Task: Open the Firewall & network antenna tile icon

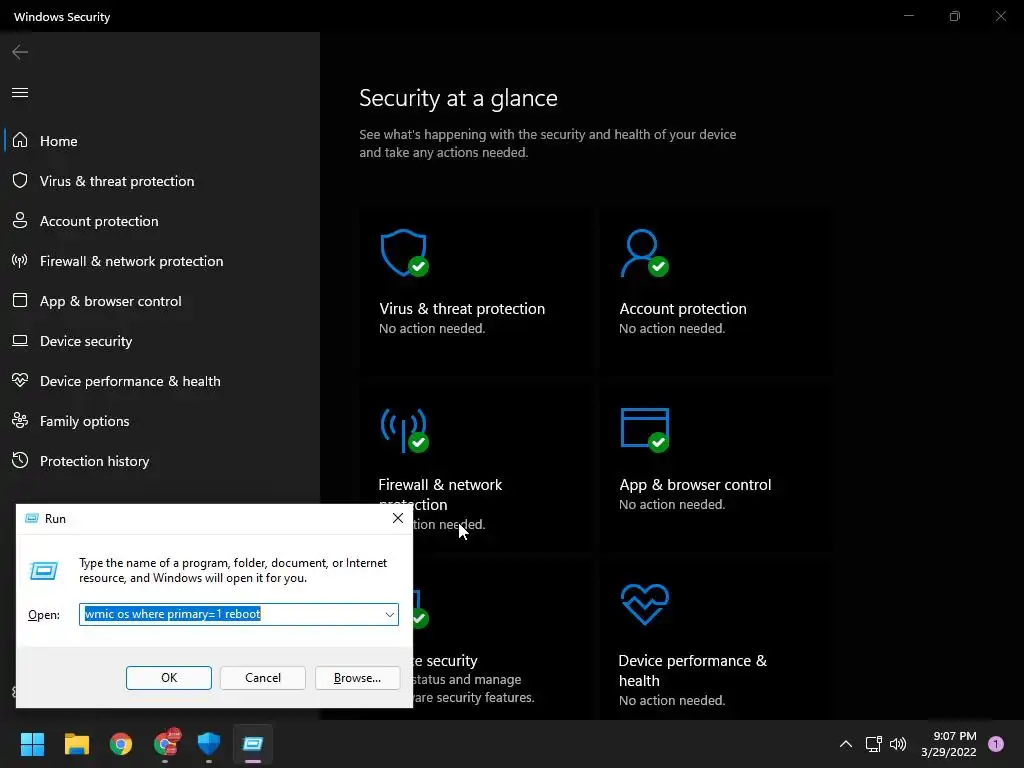Action: pos(404,430)
